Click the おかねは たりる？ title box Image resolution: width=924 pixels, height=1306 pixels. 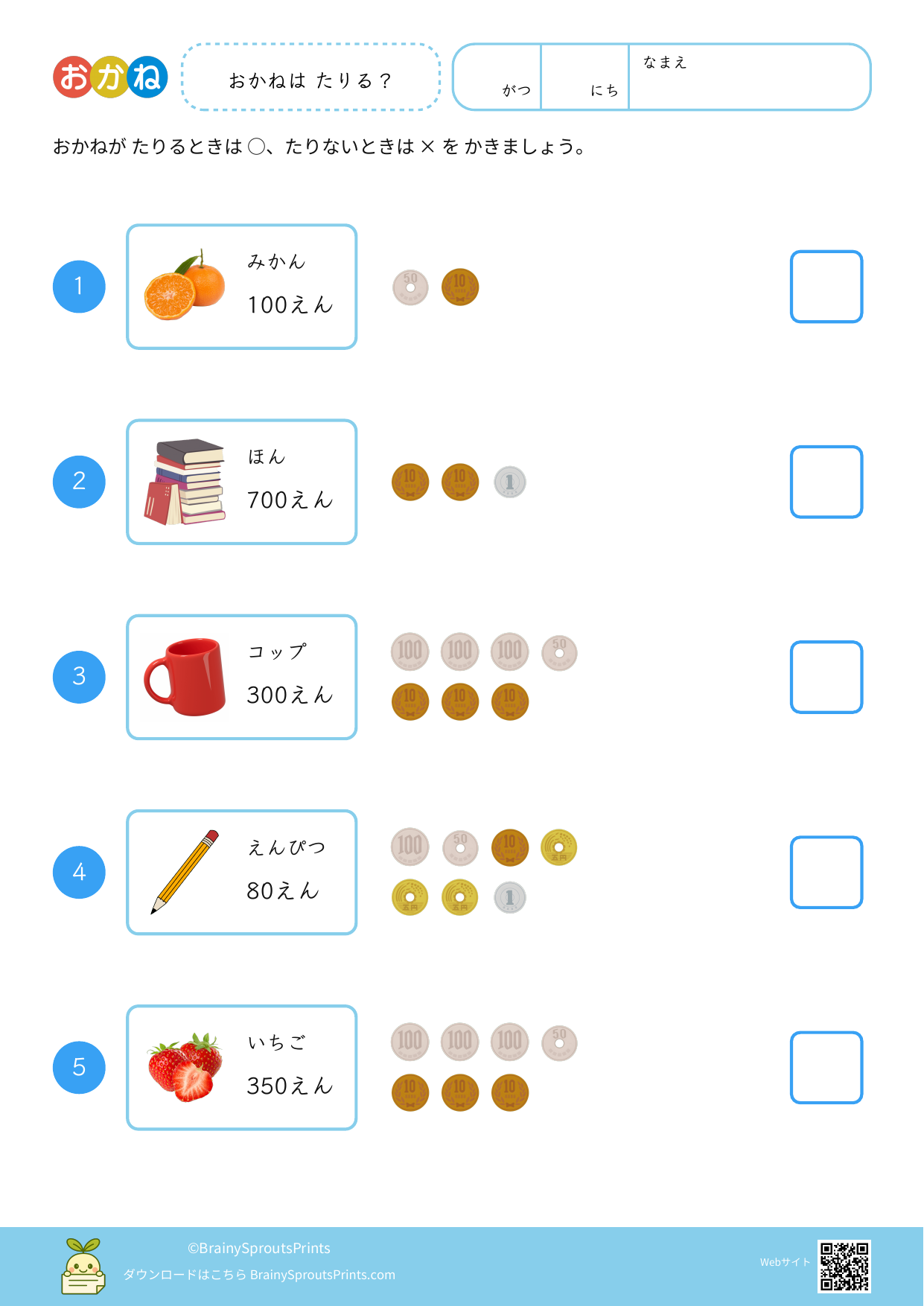coord(310,77)
